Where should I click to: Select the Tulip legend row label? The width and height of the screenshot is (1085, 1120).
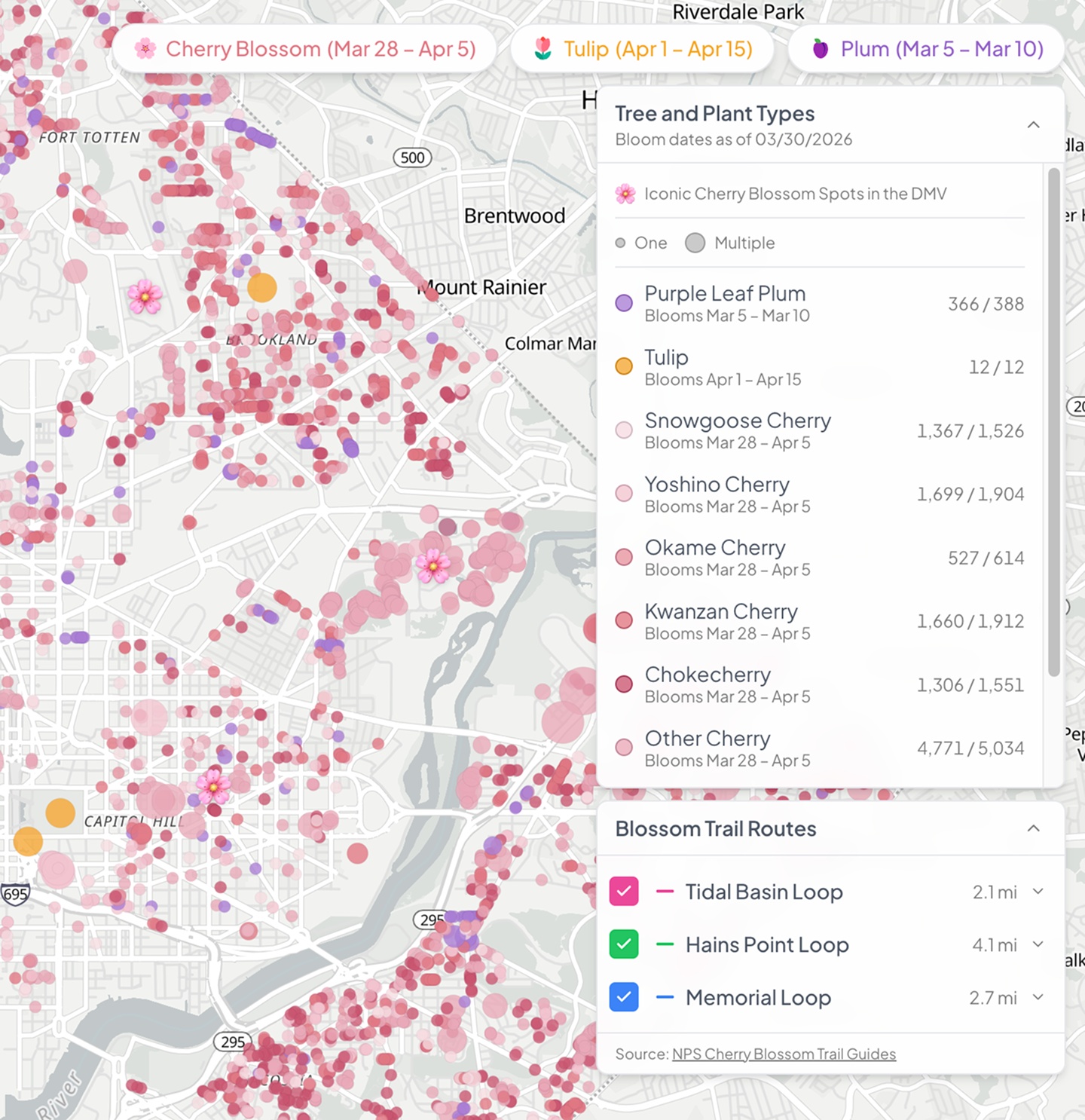pos(666,357)
